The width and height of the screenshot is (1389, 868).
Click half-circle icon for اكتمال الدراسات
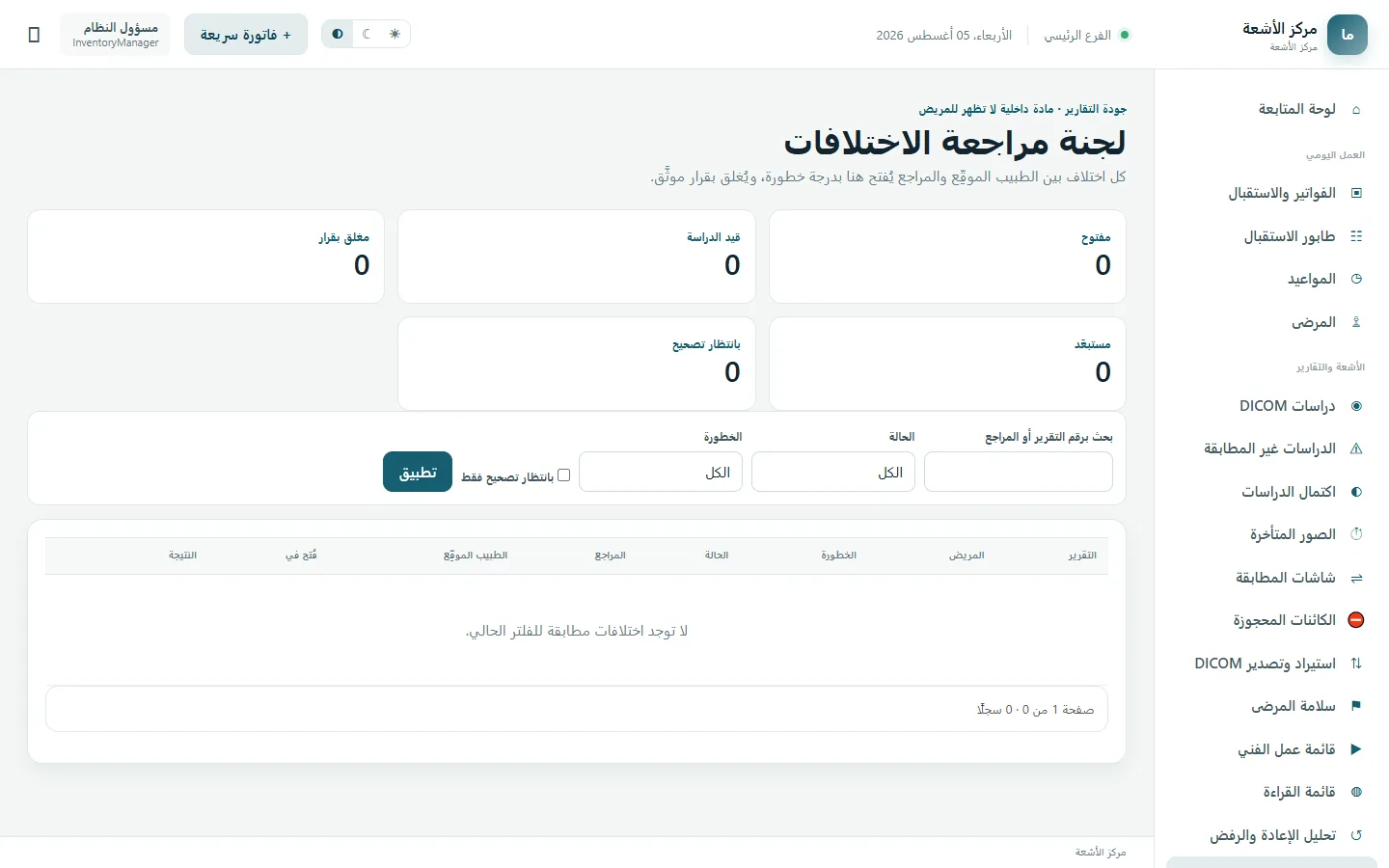(x=1356, y=492)
